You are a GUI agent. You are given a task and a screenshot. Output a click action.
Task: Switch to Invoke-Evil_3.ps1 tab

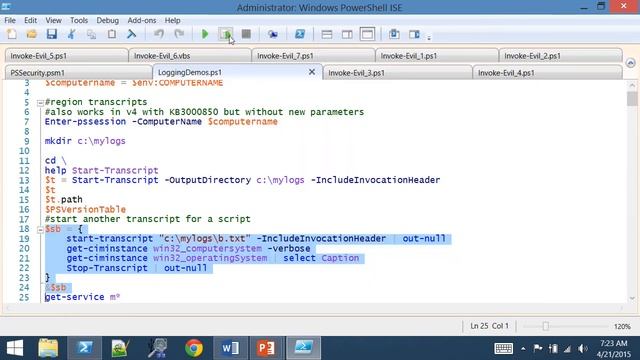(397, 73)
